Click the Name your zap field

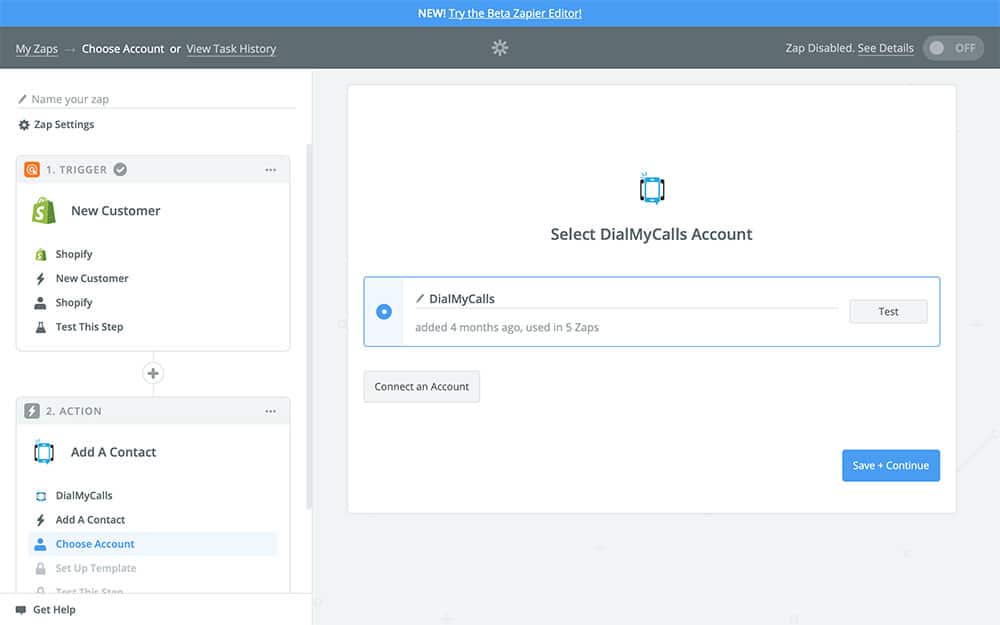click(160, 99)
